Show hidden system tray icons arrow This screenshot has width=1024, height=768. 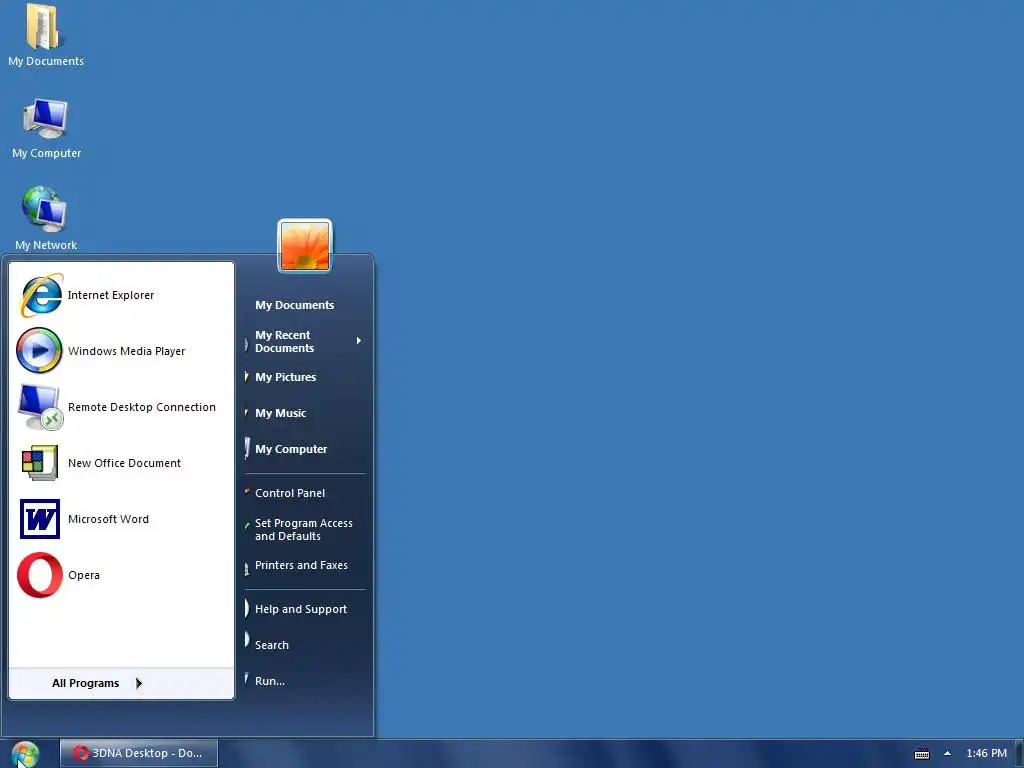948,754
